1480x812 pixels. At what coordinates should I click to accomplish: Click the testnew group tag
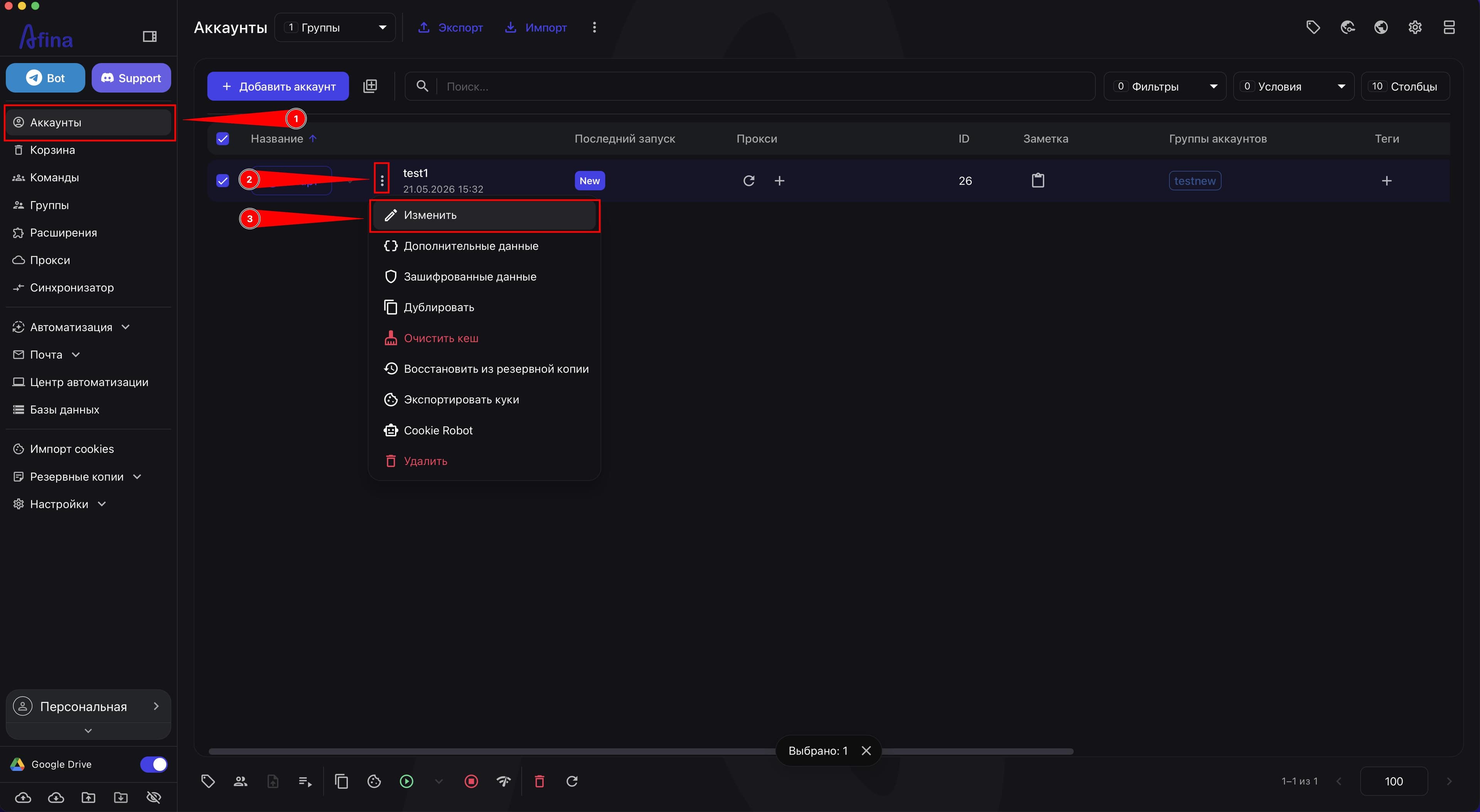point(1195,181)
